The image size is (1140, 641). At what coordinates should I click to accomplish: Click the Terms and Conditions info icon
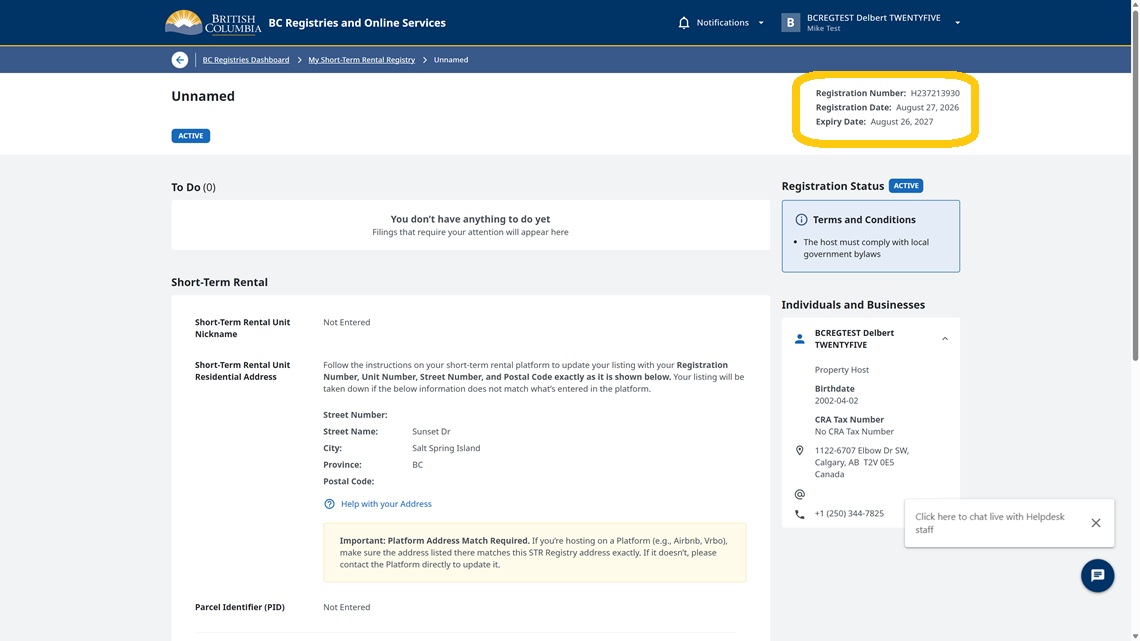pyautogui.click(x=801, y=219)
